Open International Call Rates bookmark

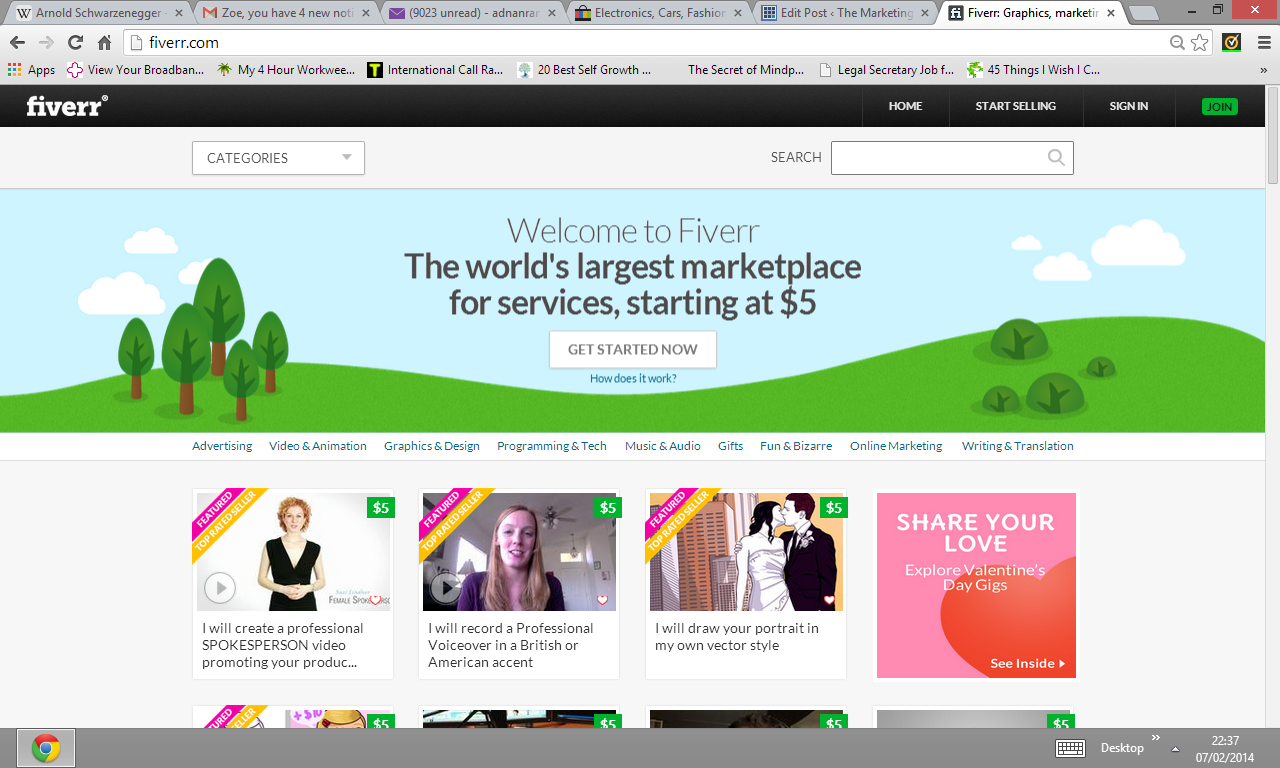click(x=435, y=70)
